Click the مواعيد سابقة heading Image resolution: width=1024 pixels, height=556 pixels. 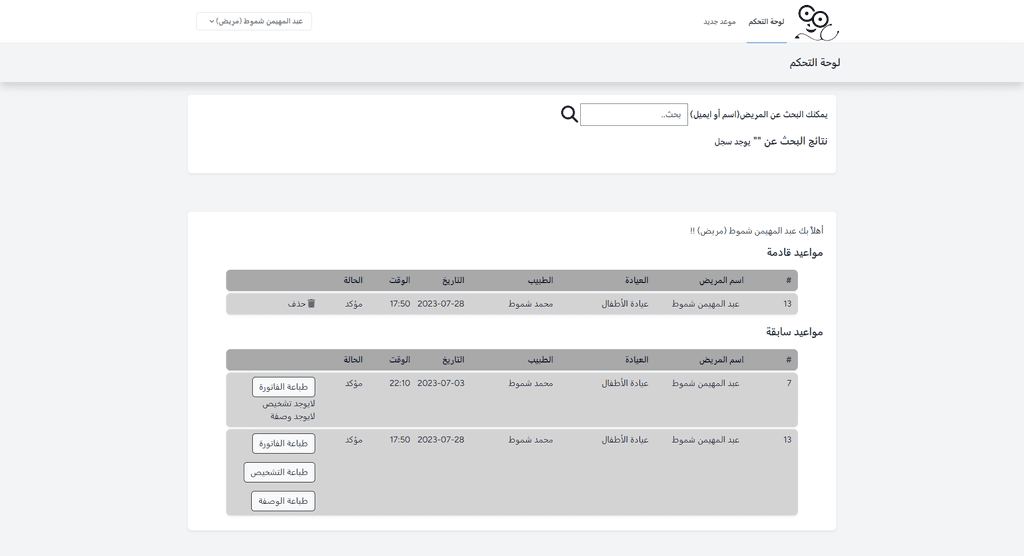(x=794, y=332)
